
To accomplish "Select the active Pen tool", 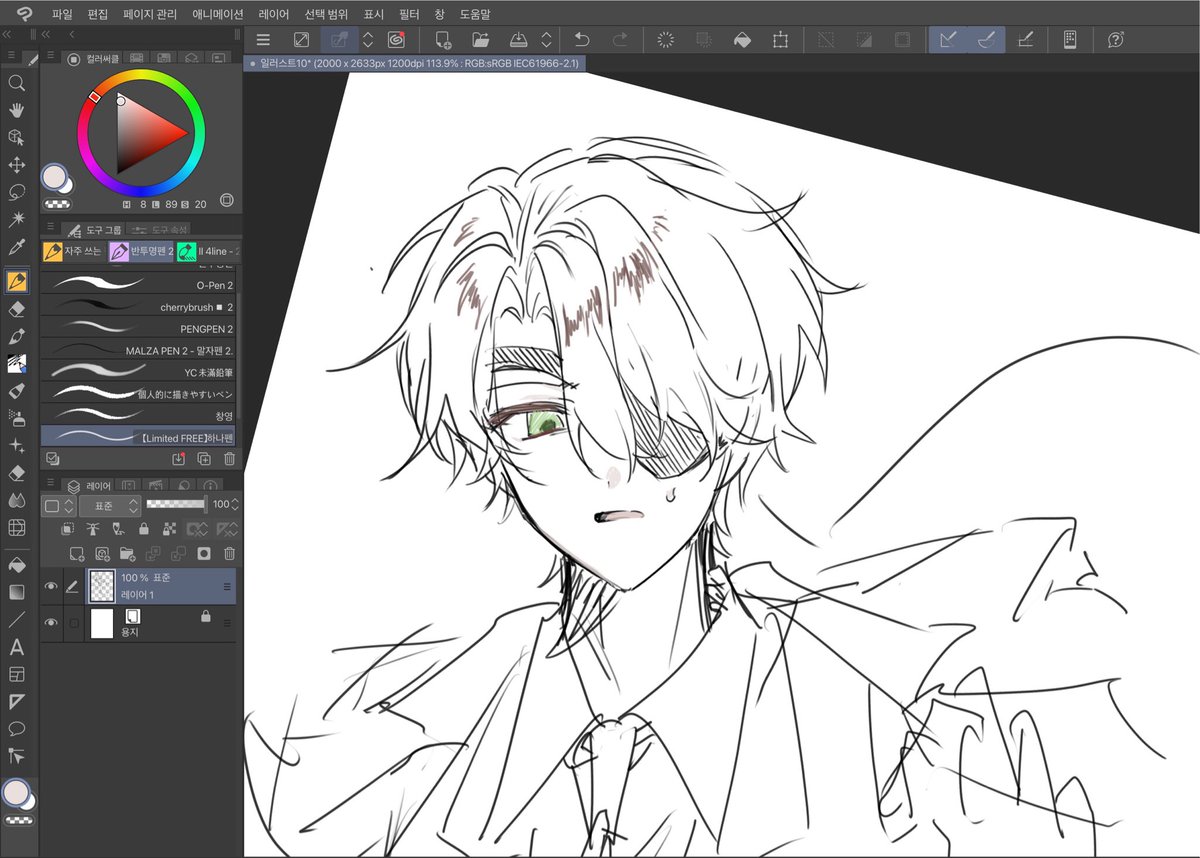I will pyautogui.click(x=17, y=281).
